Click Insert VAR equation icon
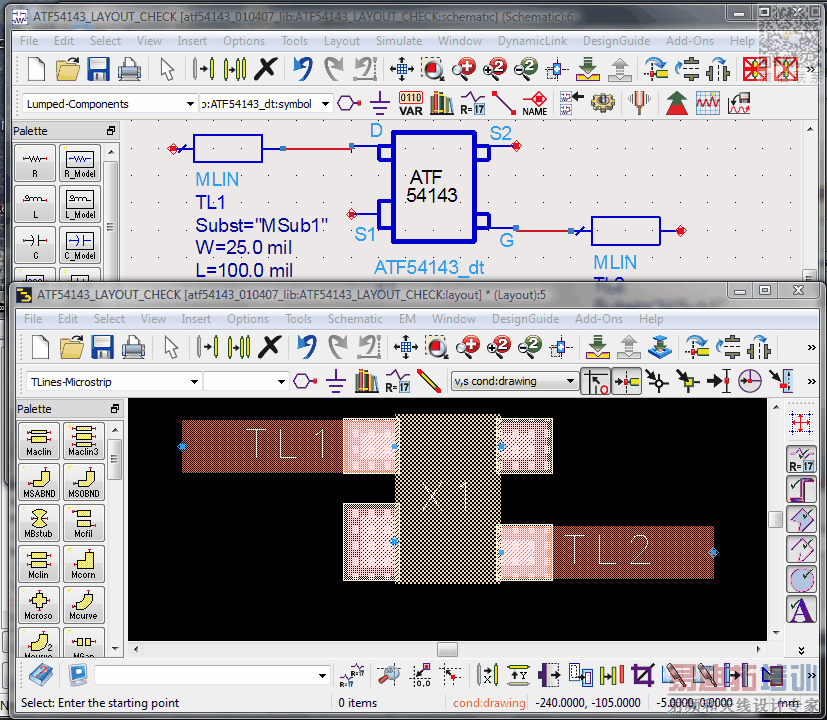This screenshot has width=827, height=720. pos(410,103)
